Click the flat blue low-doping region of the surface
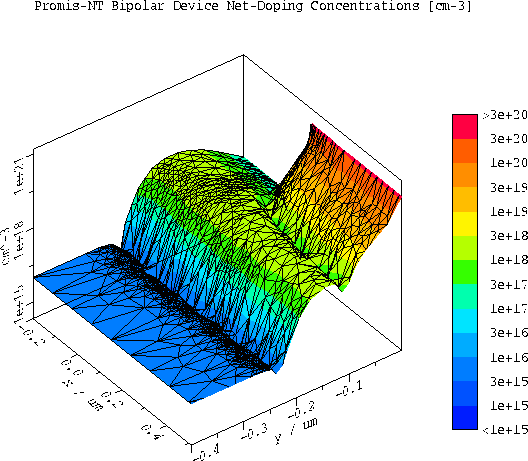The height and width of the screenshot is (461, 528). 135,323
